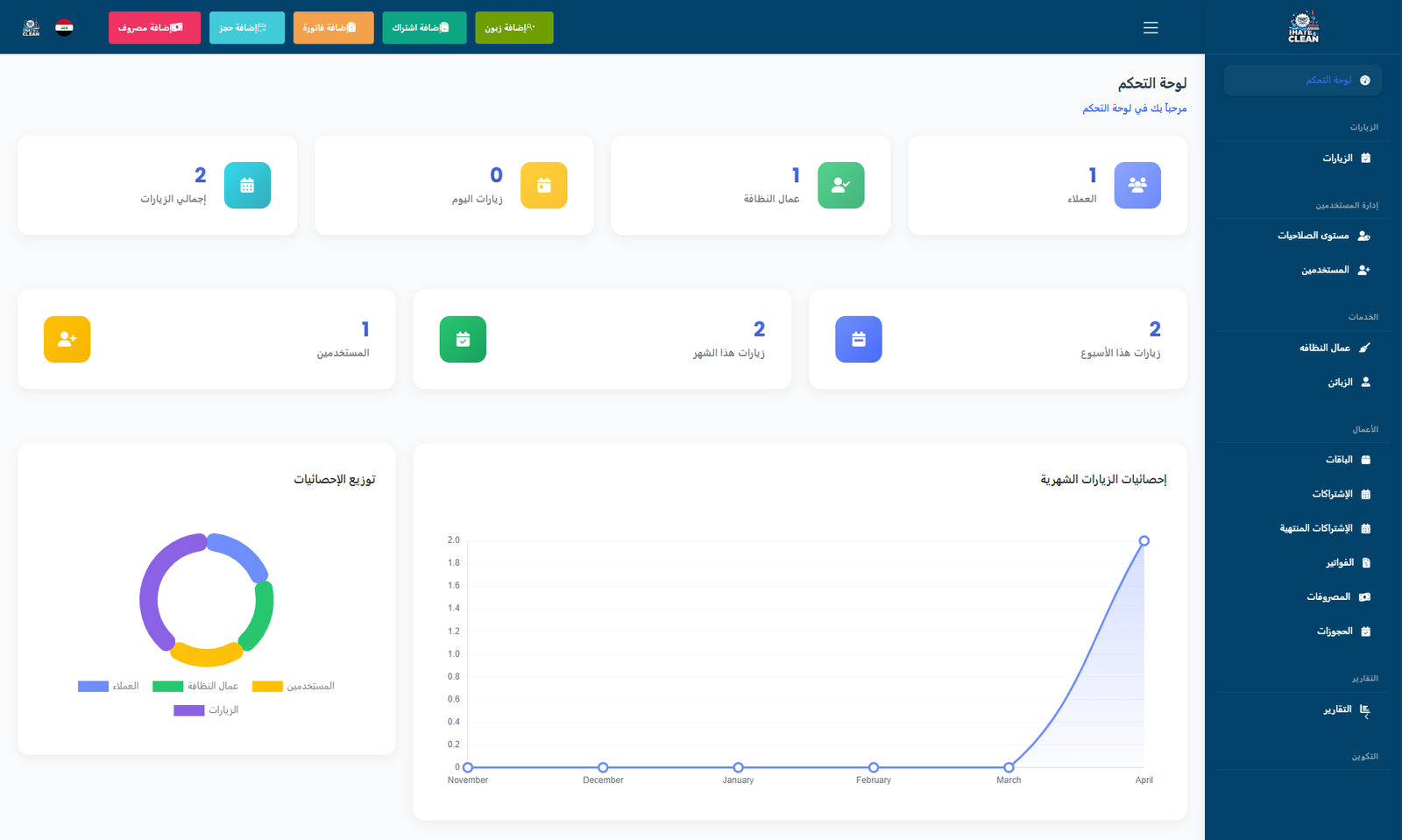Select the التقارير reports icon

(x=1365, y=709)
